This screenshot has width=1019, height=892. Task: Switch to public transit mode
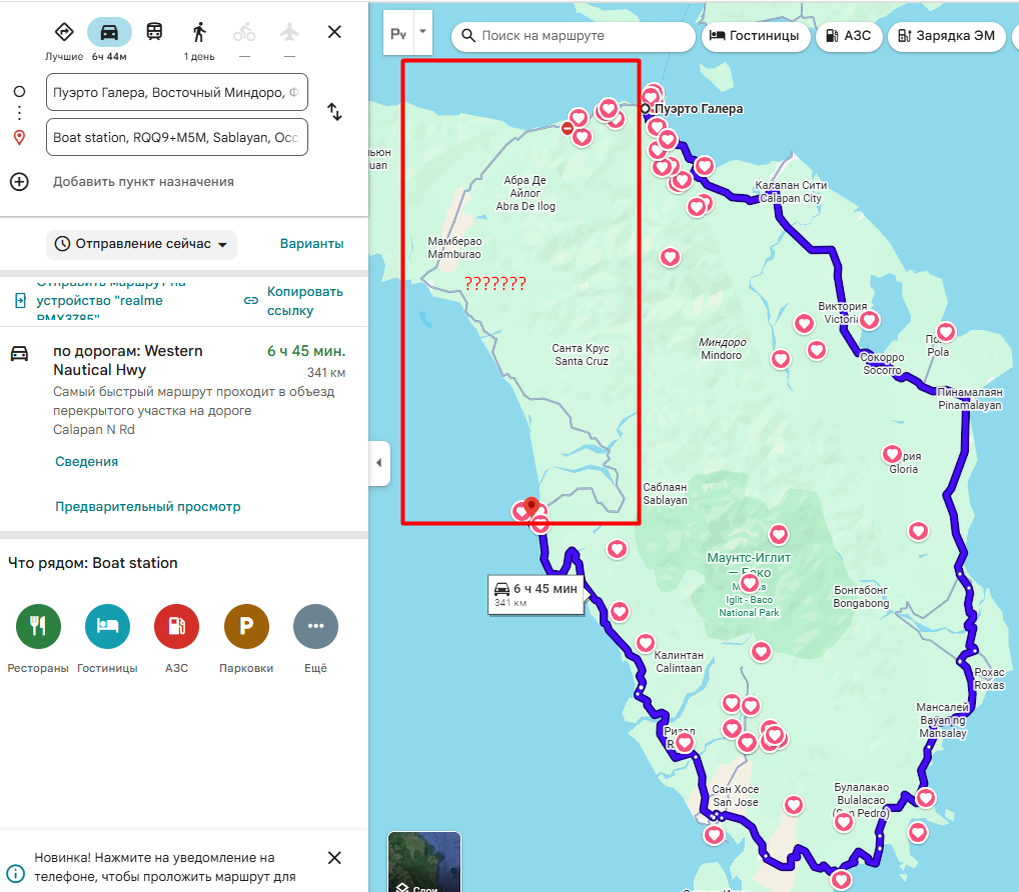154,32
